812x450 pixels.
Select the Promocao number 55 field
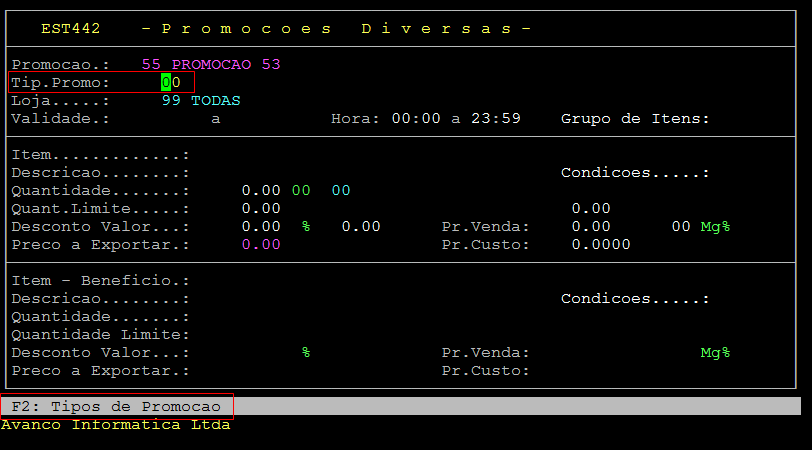click(151, 64)
